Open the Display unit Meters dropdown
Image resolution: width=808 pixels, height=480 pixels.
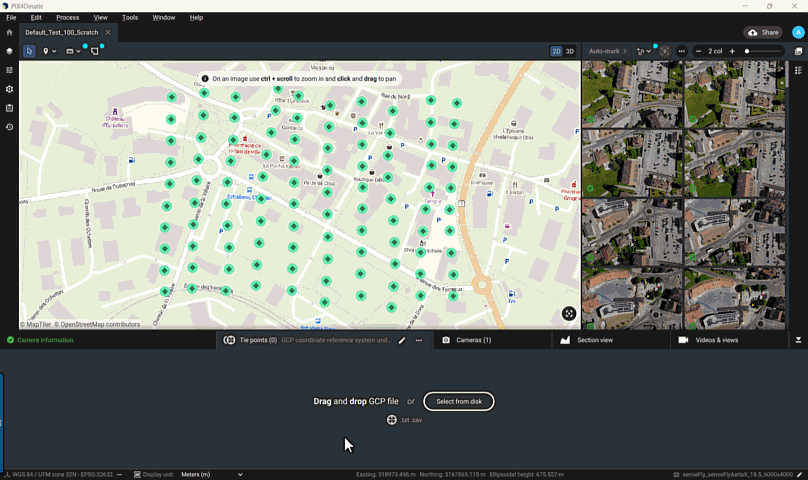pyautogui.click(x=210, y=474)
